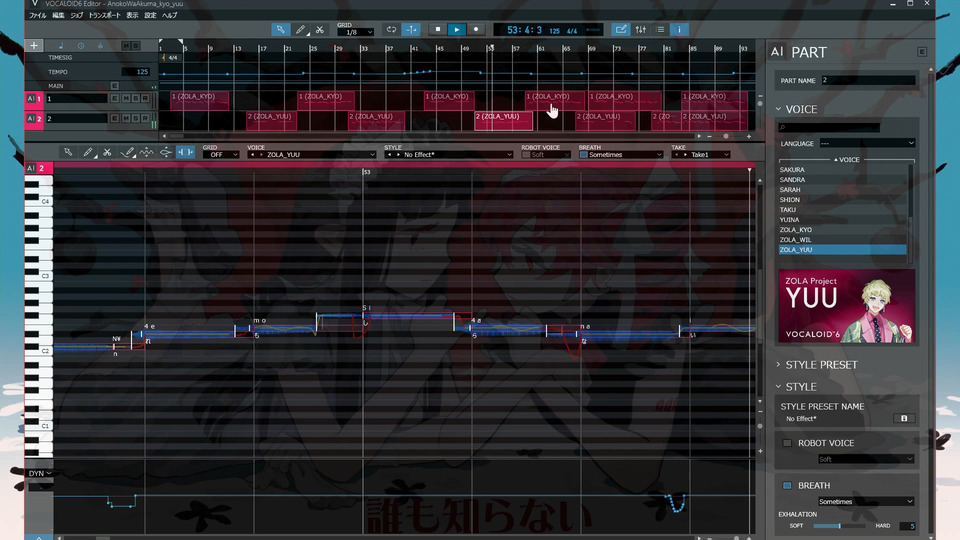Arm record on track 2
960x540 pixels.
145,118
